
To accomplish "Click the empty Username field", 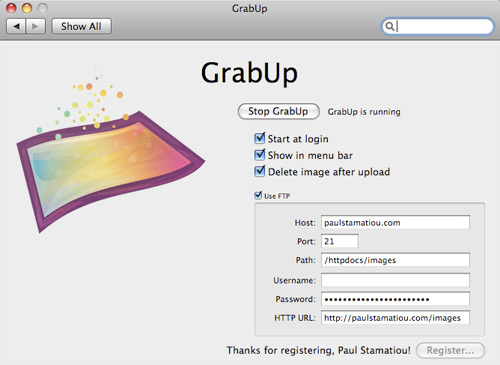I will (395, 280).
